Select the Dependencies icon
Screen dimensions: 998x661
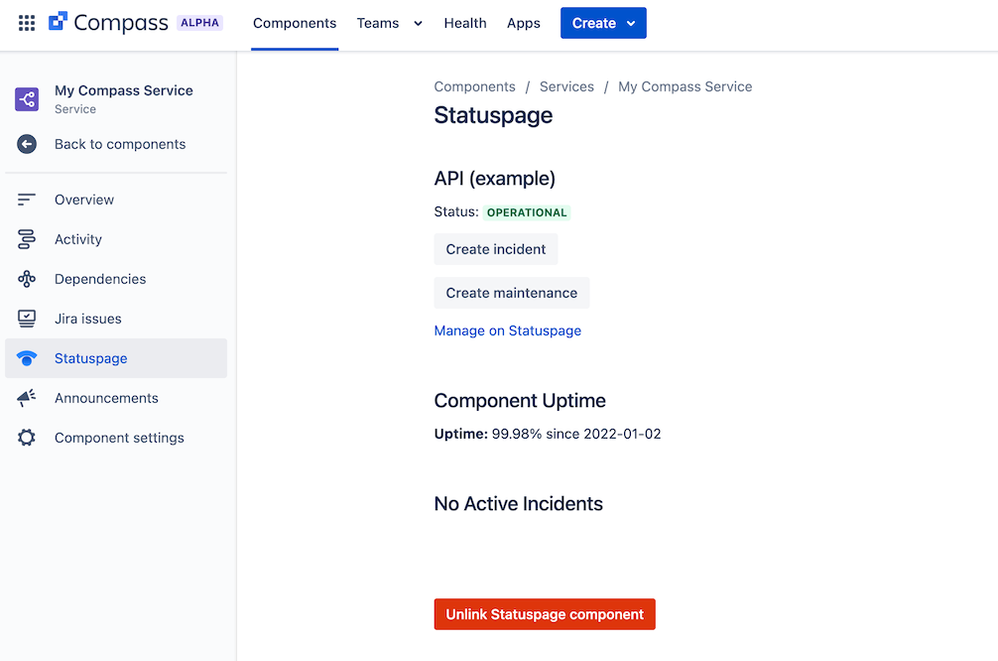27,279
